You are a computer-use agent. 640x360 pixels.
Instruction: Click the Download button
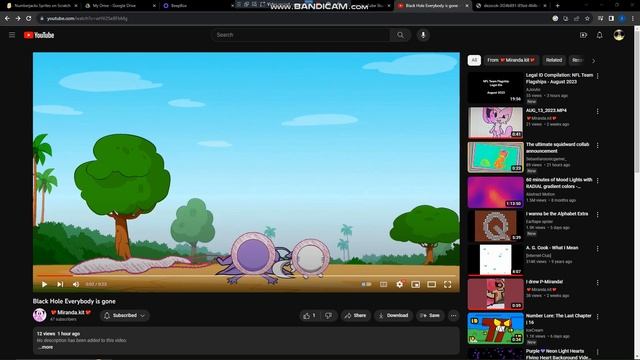click(393, 316)
